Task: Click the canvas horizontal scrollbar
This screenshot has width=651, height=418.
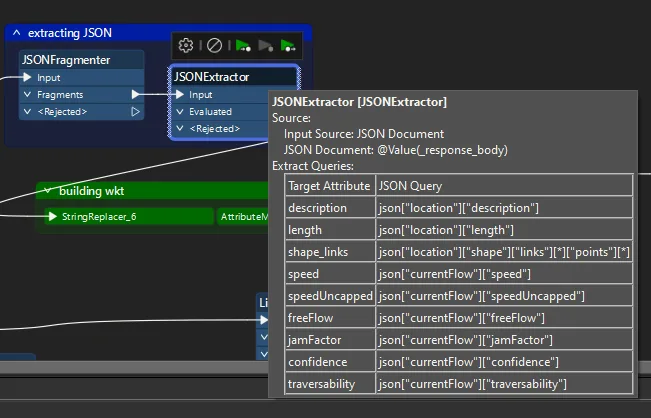Action: [x=134, y=367]
